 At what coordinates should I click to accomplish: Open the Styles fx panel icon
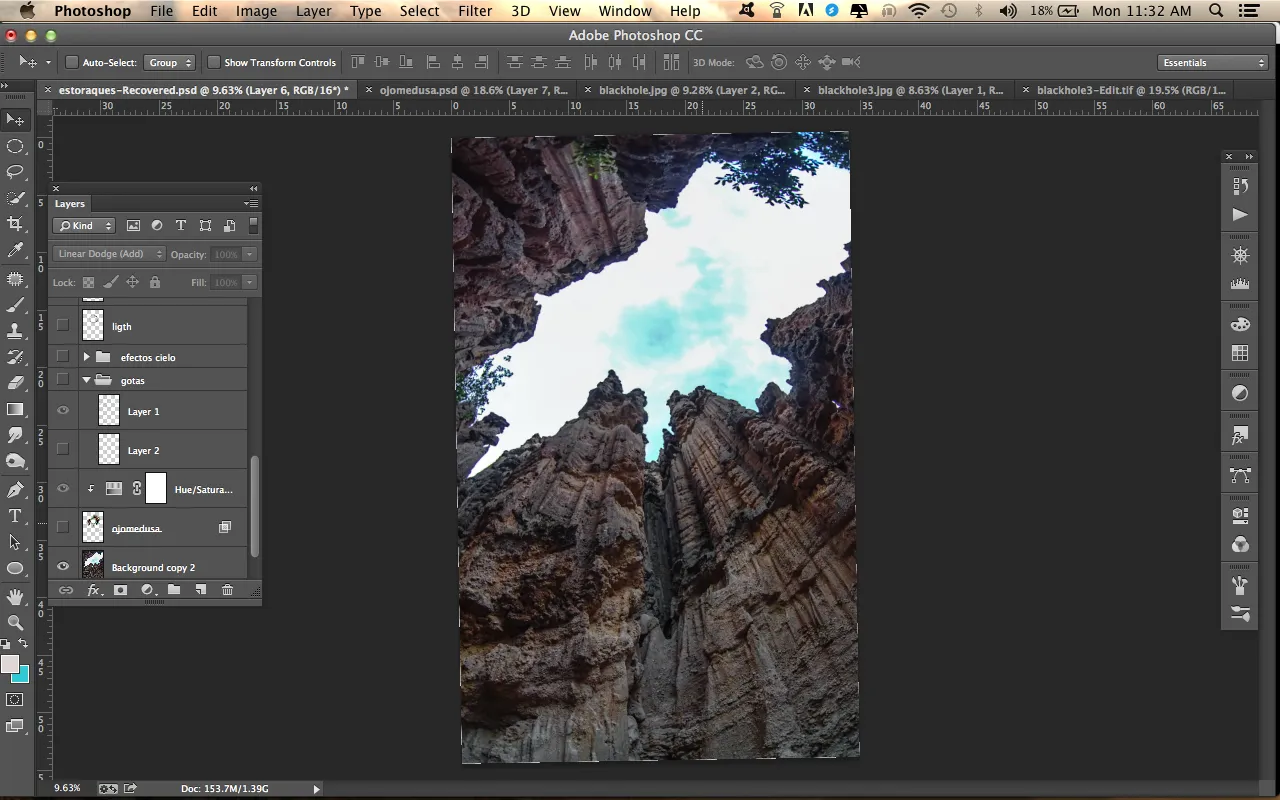coord(1240,437)
